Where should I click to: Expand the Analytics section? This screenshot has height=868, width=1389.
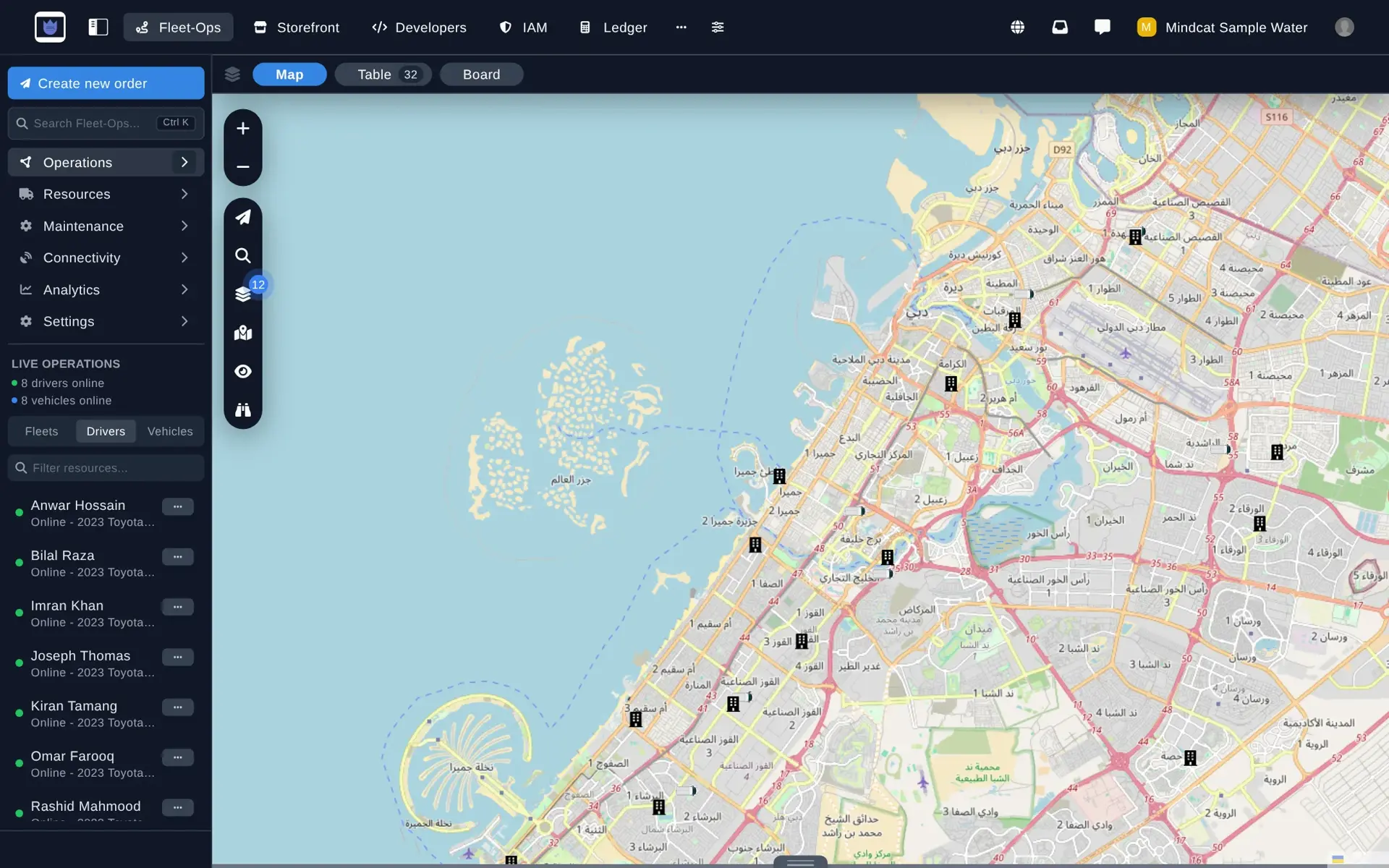point(106,289)
